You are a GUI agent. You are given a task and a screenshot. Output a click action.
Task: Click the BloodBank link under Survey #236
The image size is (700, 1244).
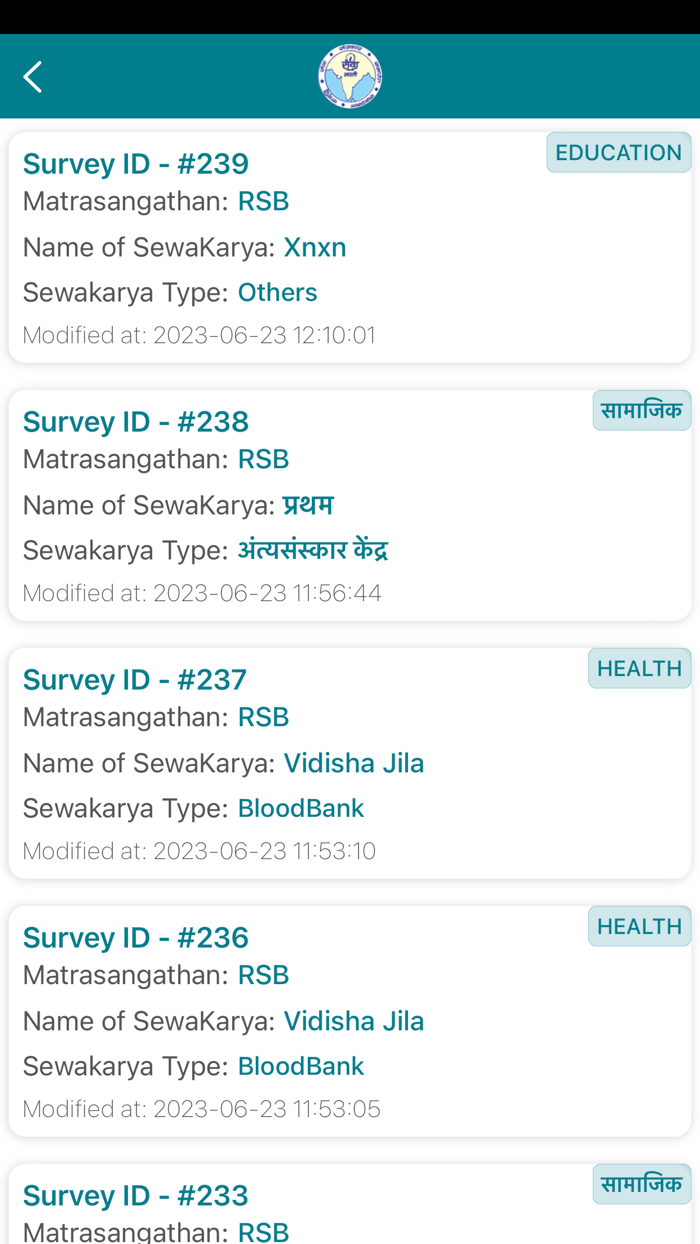click(x=301, y=1066)
